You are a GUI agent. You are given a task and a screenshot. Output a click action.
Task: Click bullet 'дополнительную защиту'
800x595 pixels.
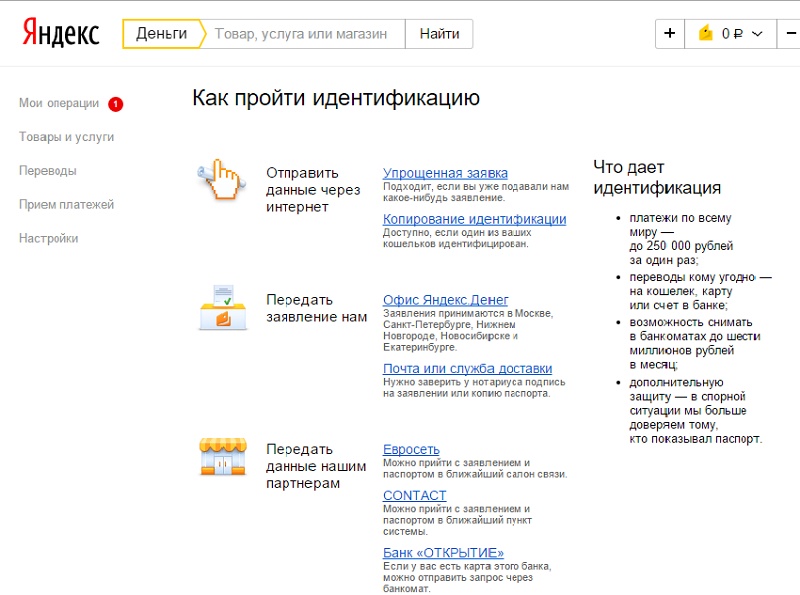click(x=695, y=410)
